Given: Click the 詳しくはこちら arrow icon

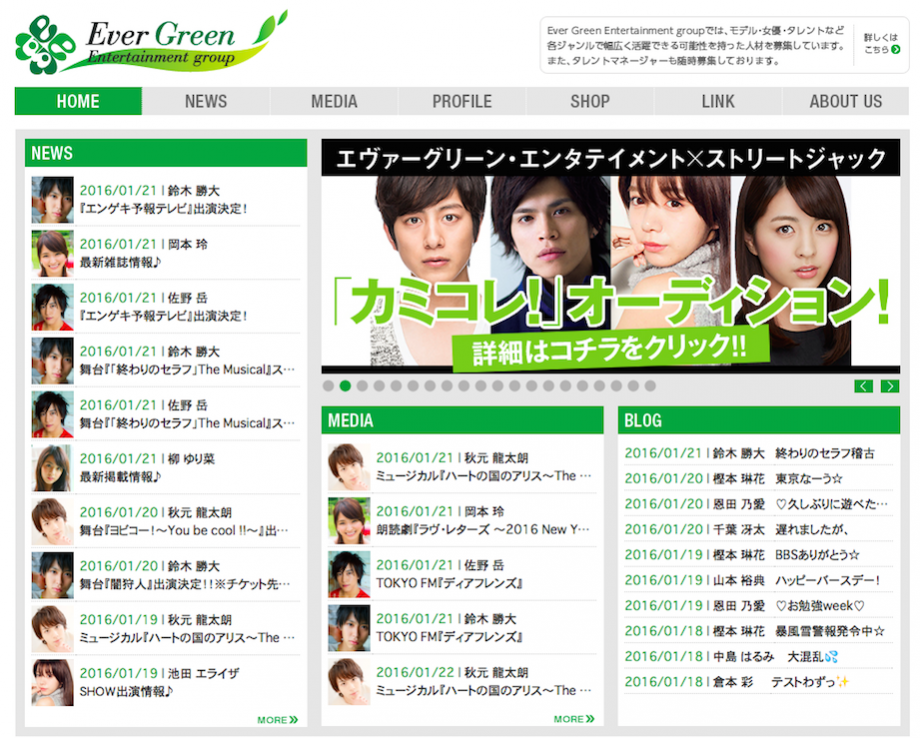Looking at the screenshot, I should tap(895, 49).
